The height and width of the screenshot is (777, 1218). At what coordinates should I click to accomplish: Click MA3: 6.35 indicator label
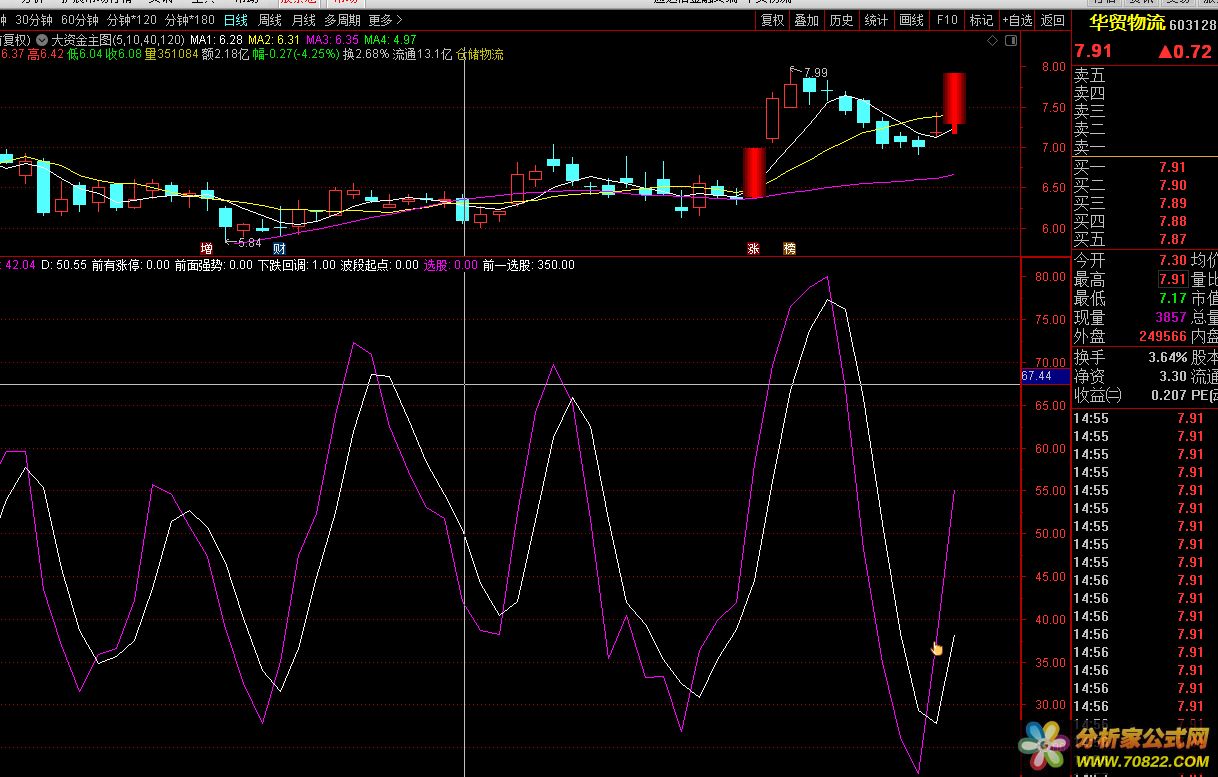pos(332,39)
